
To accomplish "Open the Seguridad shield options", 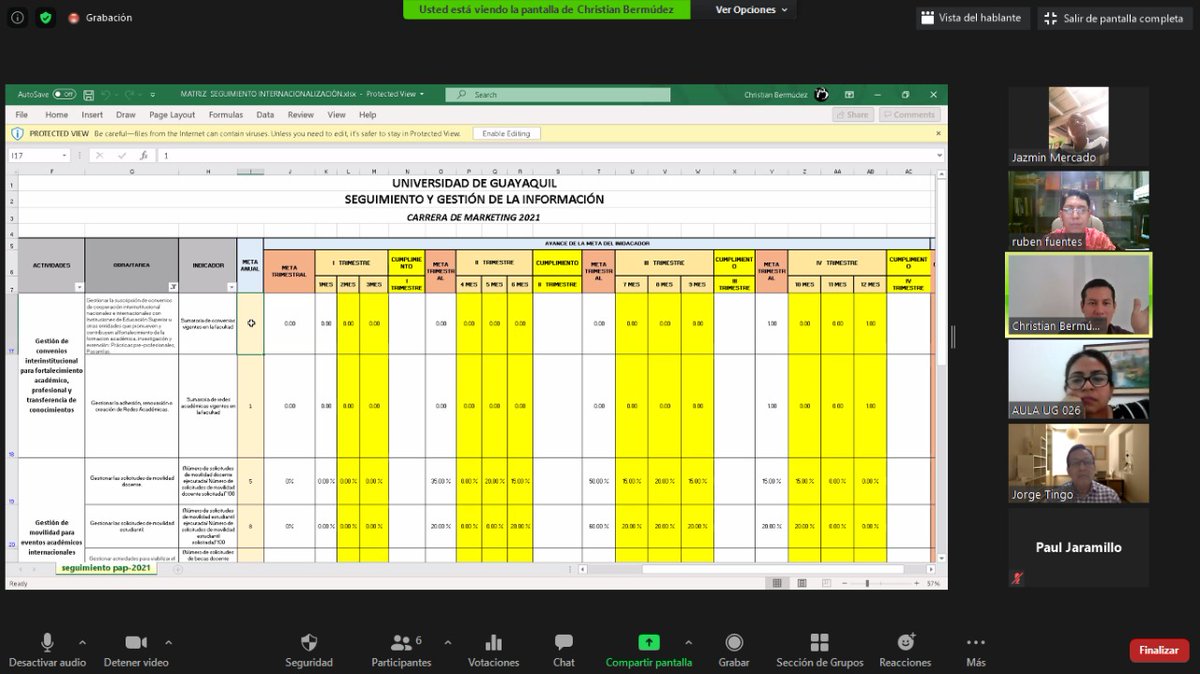I will [x=309, y=650].
